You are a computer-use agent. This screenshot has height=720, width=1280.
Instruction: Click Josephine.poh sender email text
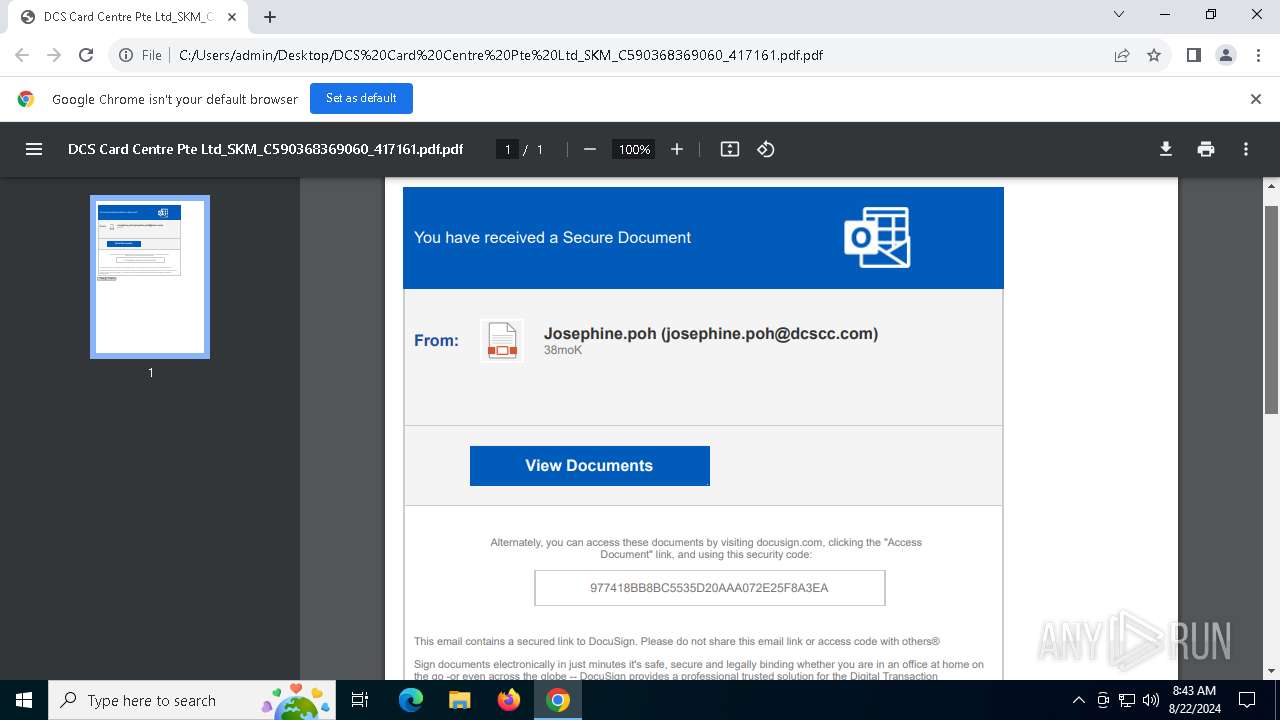pos(711,334)
